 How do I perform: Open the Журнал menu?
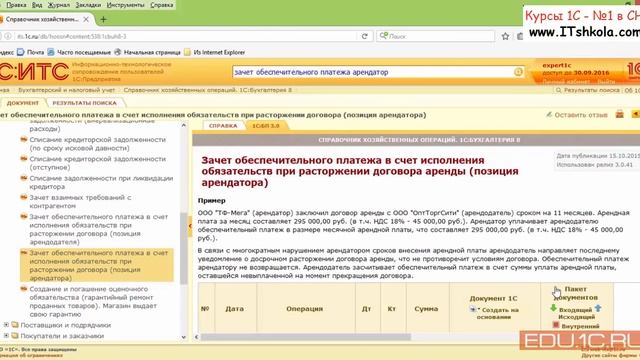pyautogui.click(x=59, y=5)
